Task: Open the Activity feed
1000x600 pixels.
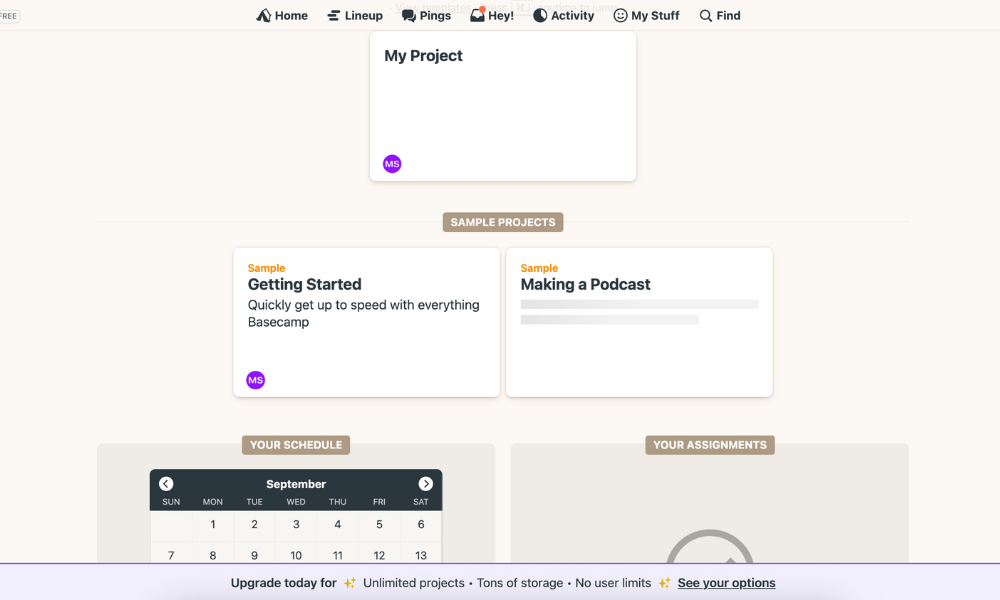Action: (x=563, y=16)
